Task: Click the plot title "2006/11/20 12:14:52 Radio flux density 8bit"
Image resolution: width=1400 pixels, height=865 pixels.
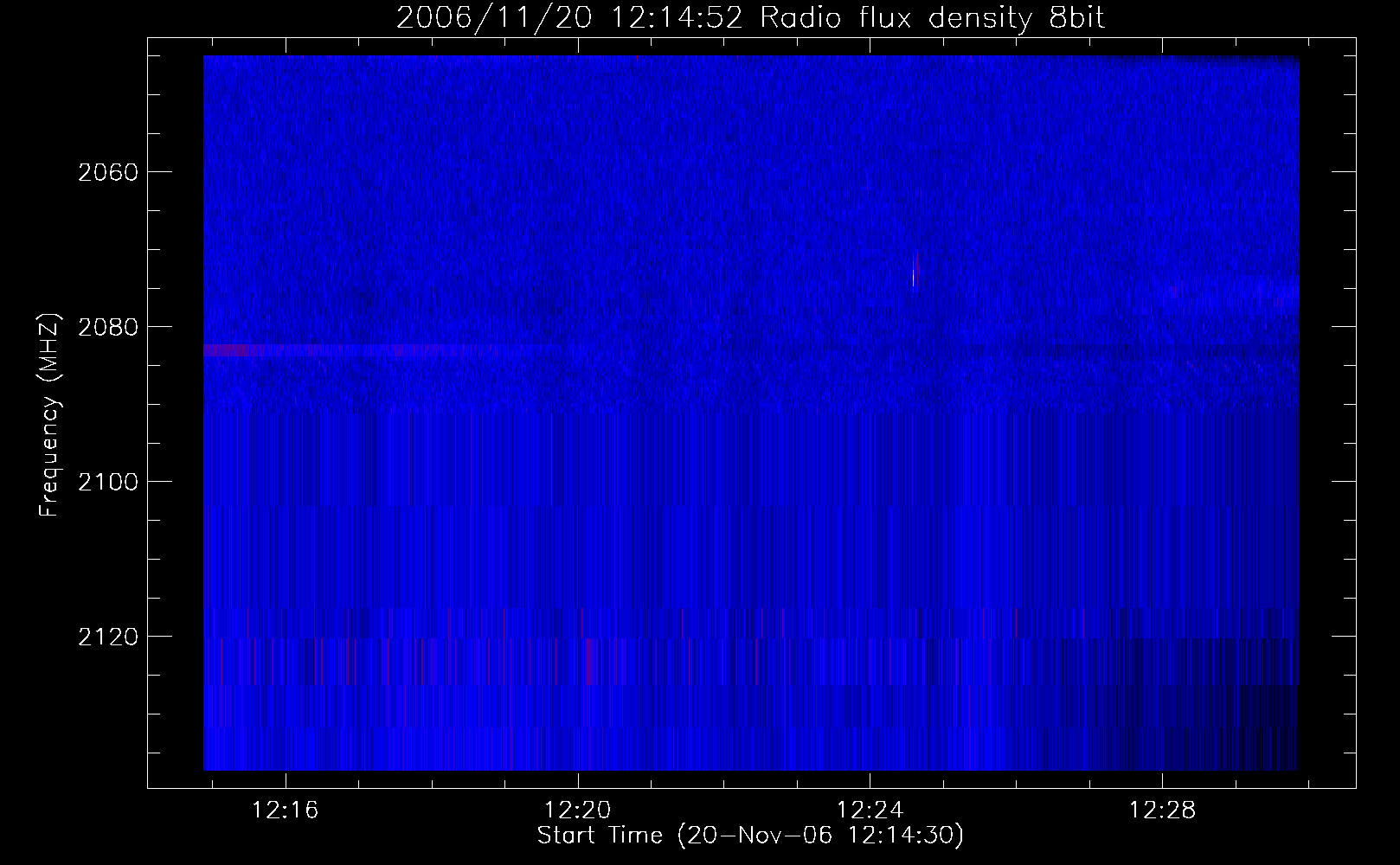Action: tap(751, 17)
